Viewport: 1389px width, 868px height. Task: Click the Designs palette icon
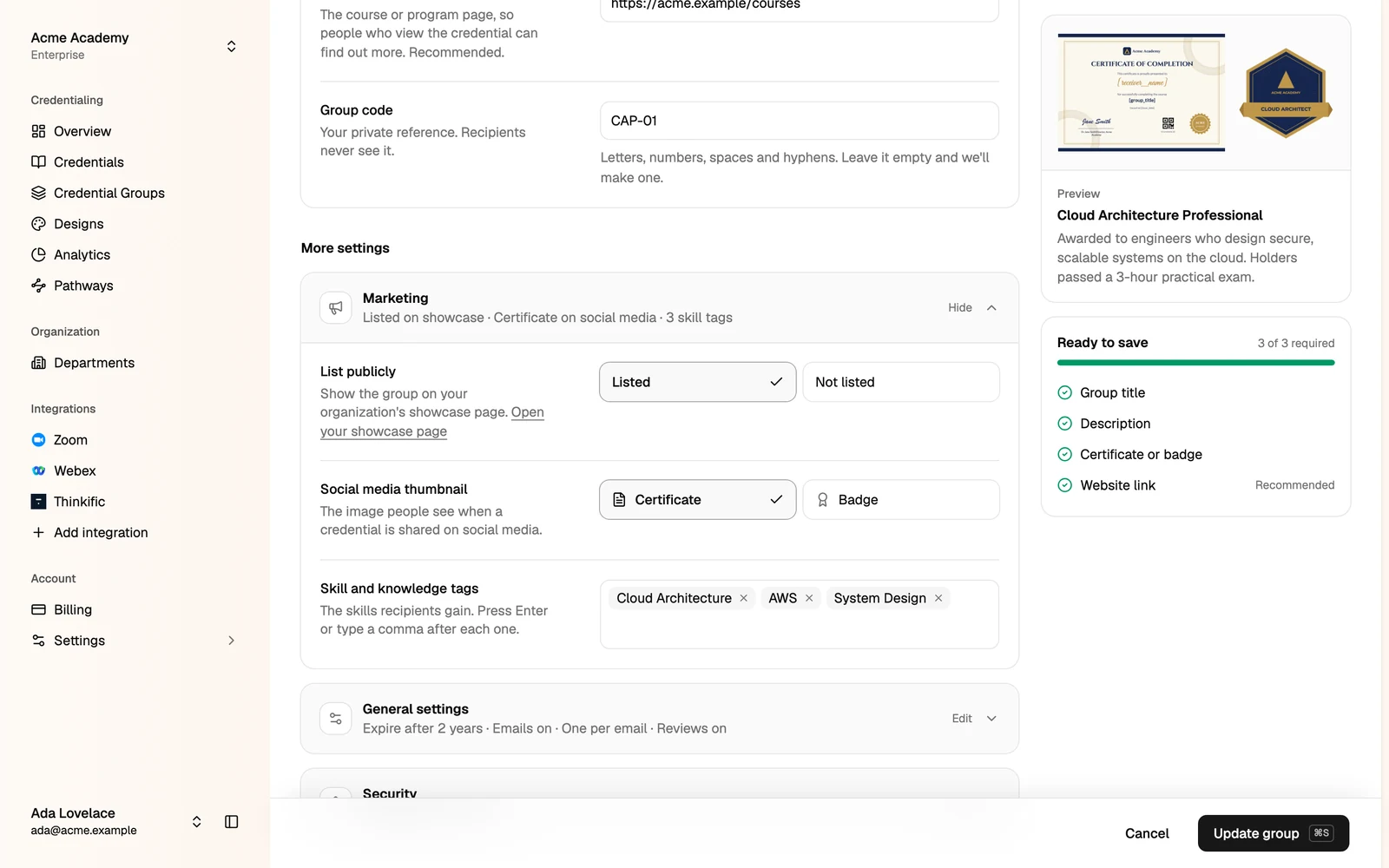38,224
